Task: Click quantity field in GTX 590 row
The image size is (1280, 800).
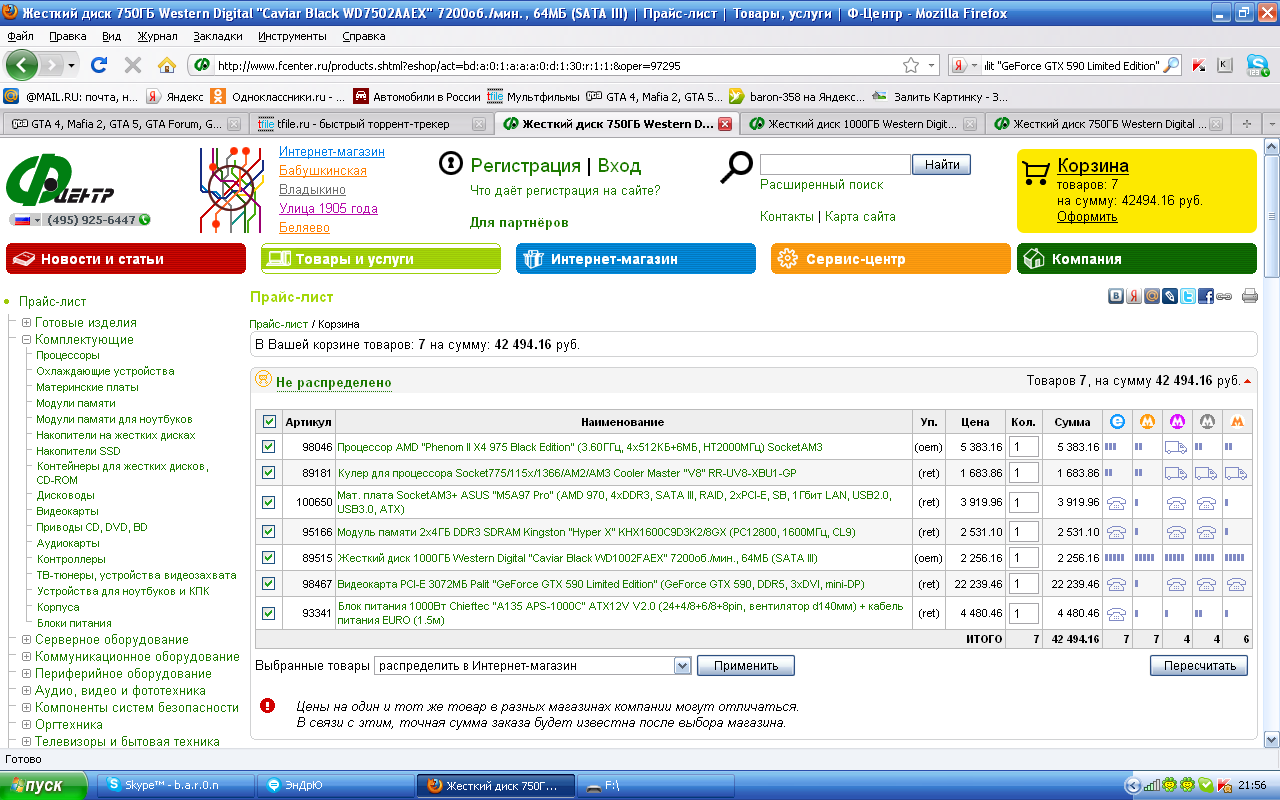Action: coord(1023,584)
